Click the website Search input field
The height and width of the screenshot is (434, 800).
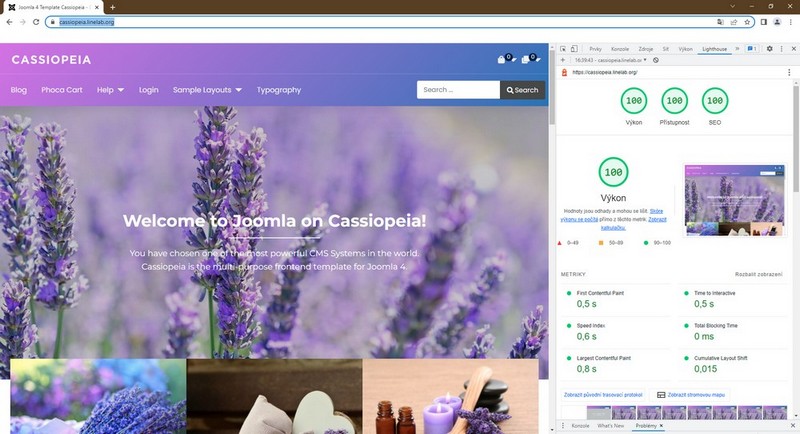point(458,90)
